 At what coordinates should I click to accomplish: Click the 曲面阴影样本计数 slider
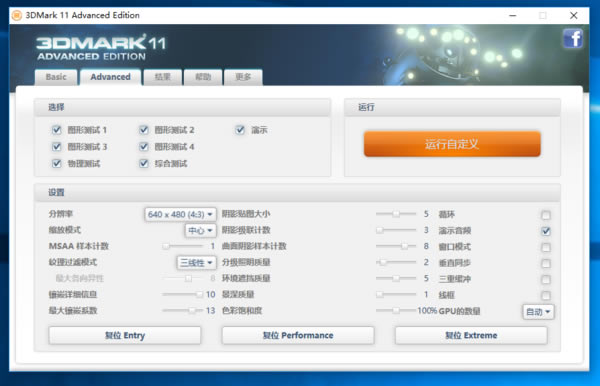(x=396, y=246)
